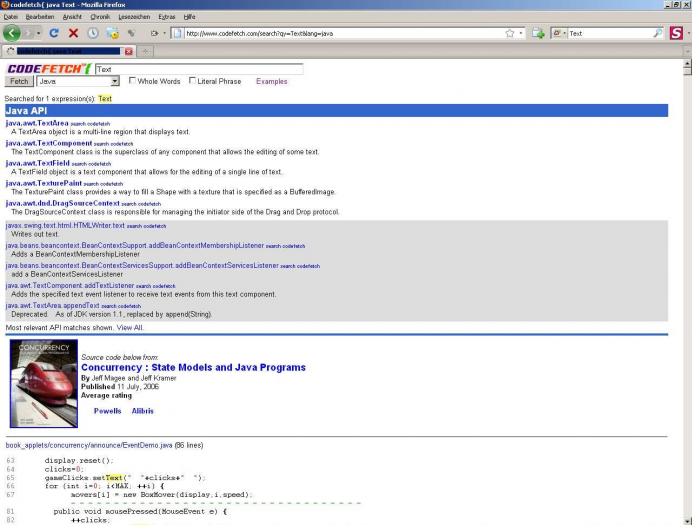Open the Bearbeiten menu

point(40,17)
